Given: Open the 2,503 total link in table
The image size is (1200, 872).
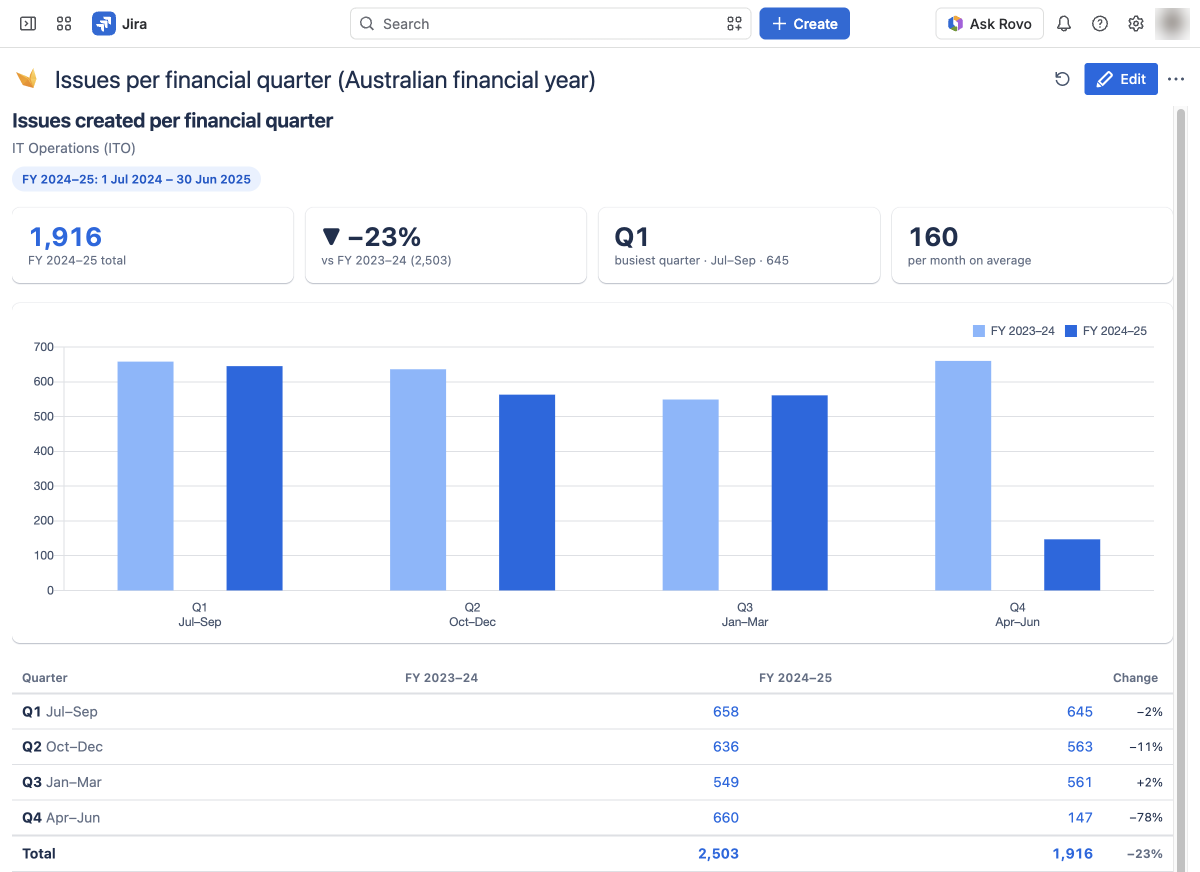Looking at the screenshot, I should (718, 854).
